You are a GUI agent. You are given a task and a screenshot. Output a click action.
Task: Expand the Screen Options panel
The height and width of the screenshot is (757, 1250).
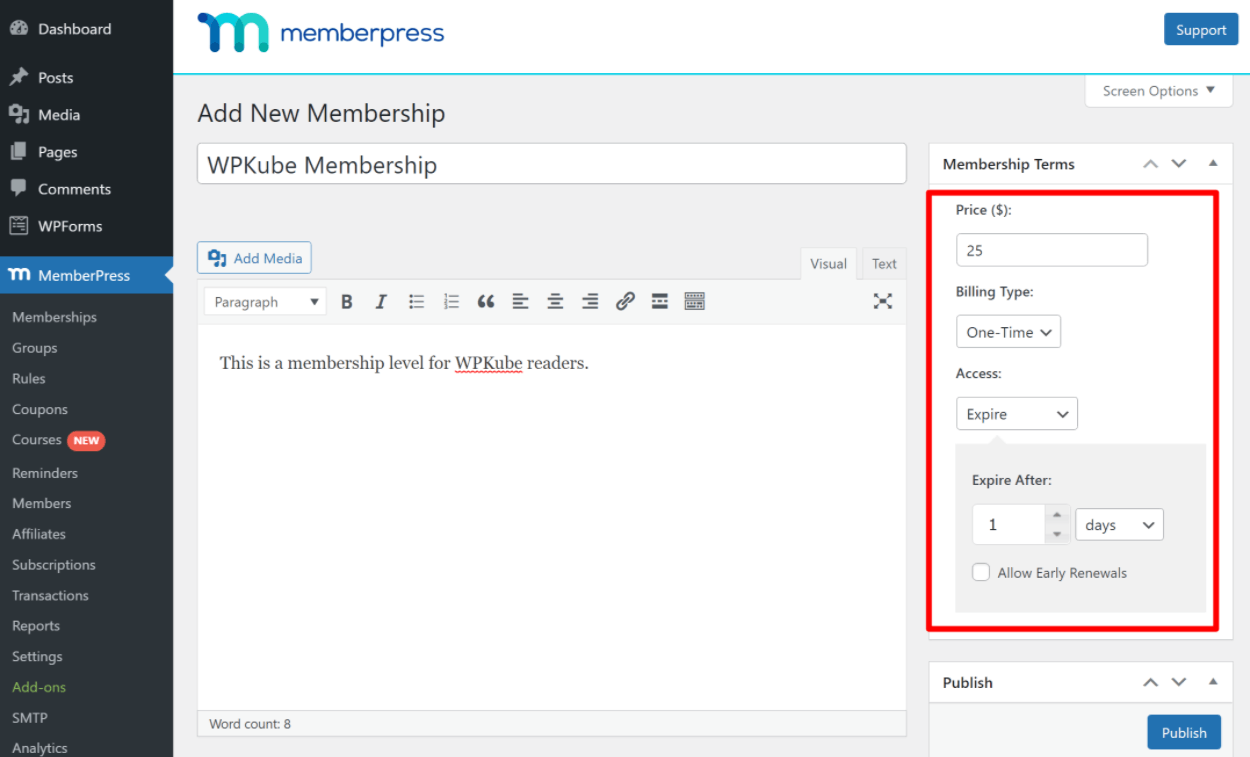click(x=1159, y=91)
